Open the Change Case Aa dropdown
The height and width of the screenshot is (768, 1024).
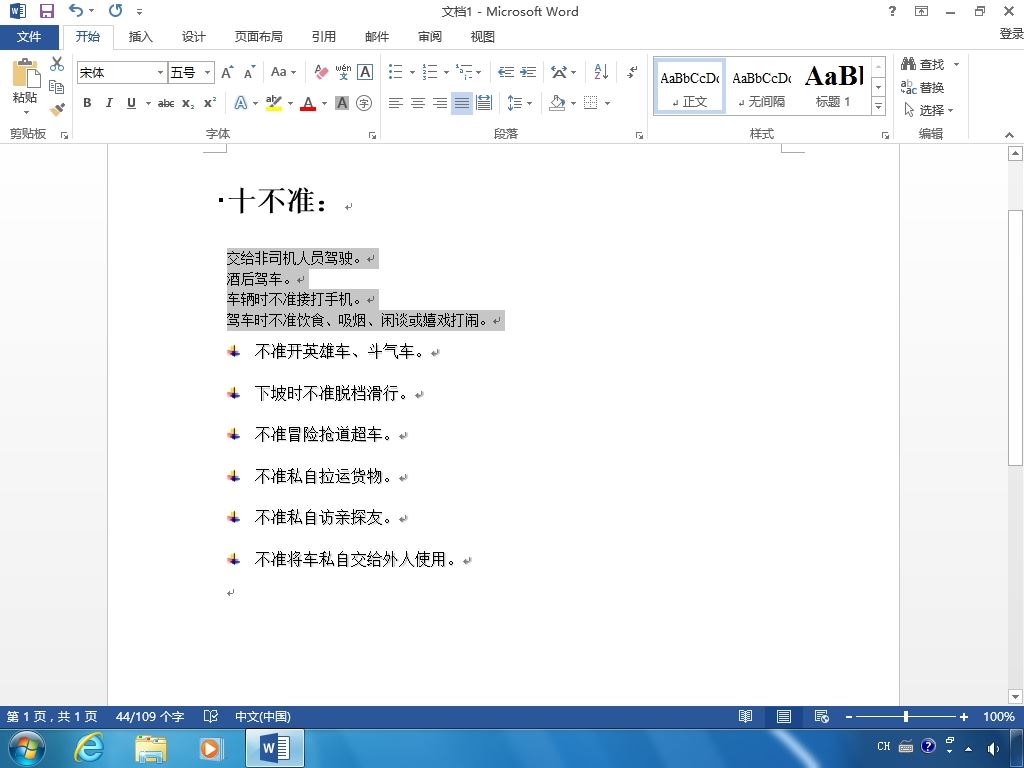point(283,72)
